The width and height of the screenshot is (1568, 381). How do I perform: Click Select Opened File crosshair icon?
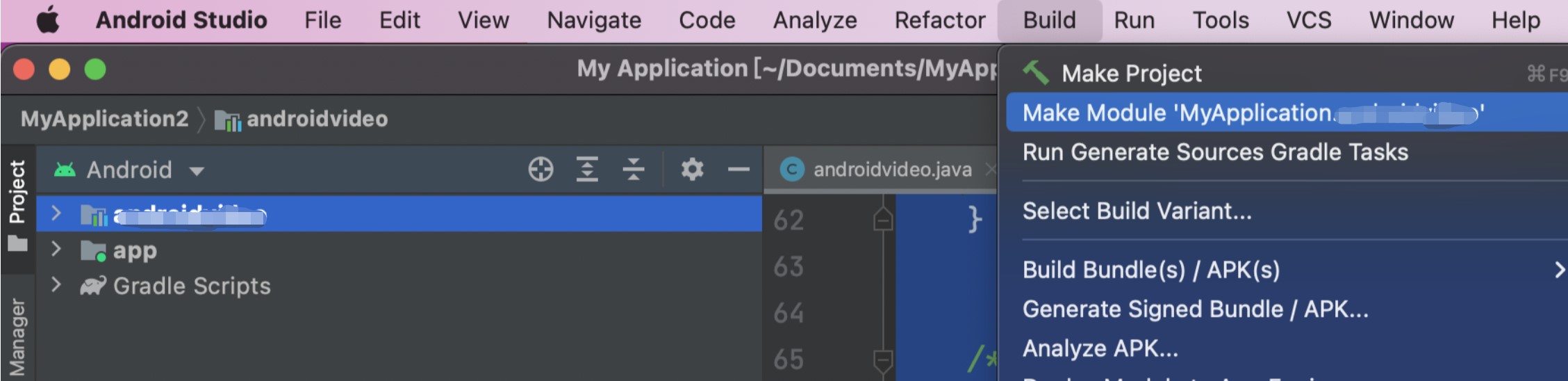point(540,169)
